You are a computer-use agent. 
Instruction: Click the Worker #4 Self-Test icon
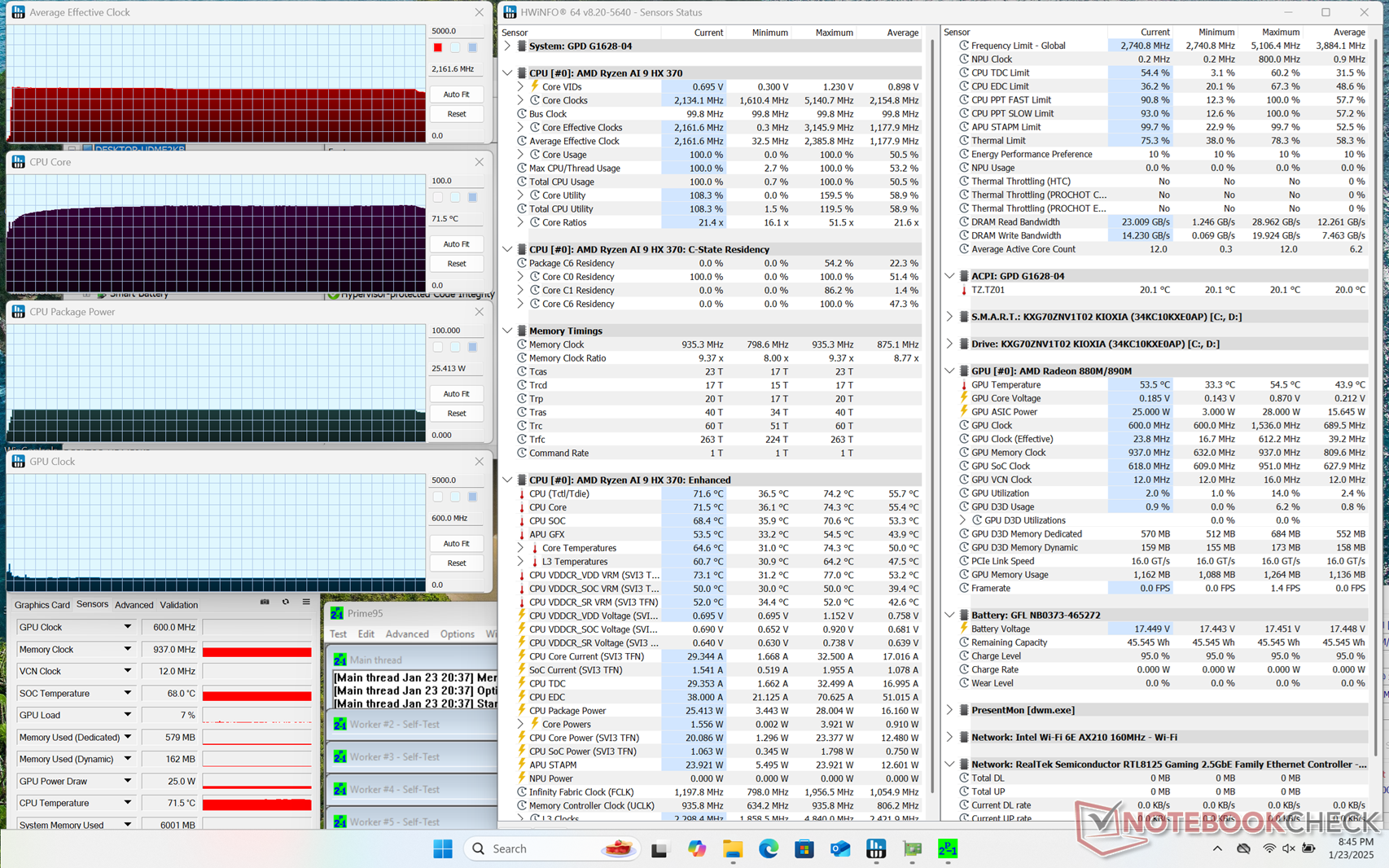340,789
